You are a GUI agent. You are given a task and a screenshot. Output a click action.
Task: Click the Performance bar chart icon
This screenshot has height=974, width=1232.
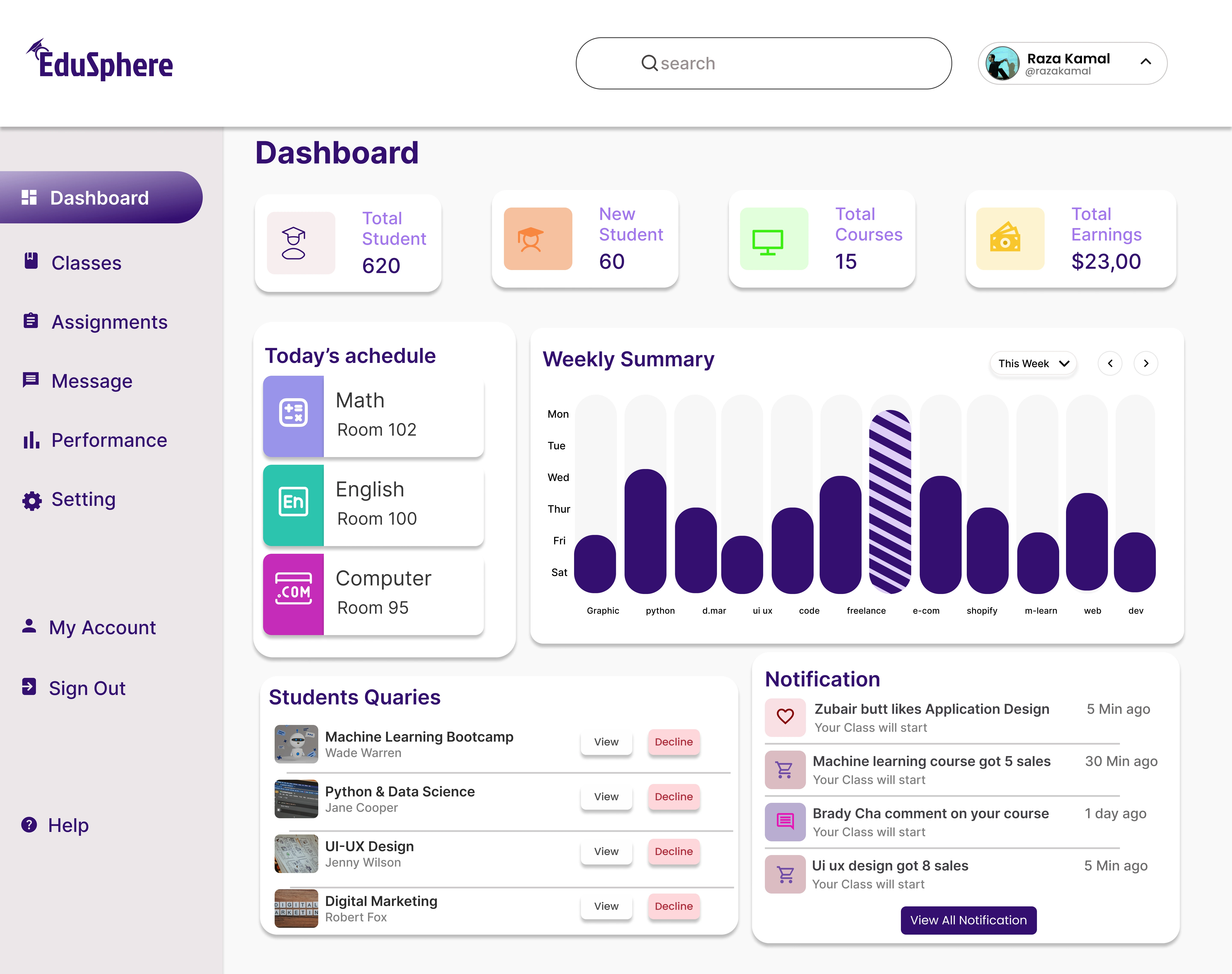pos(31,440)
